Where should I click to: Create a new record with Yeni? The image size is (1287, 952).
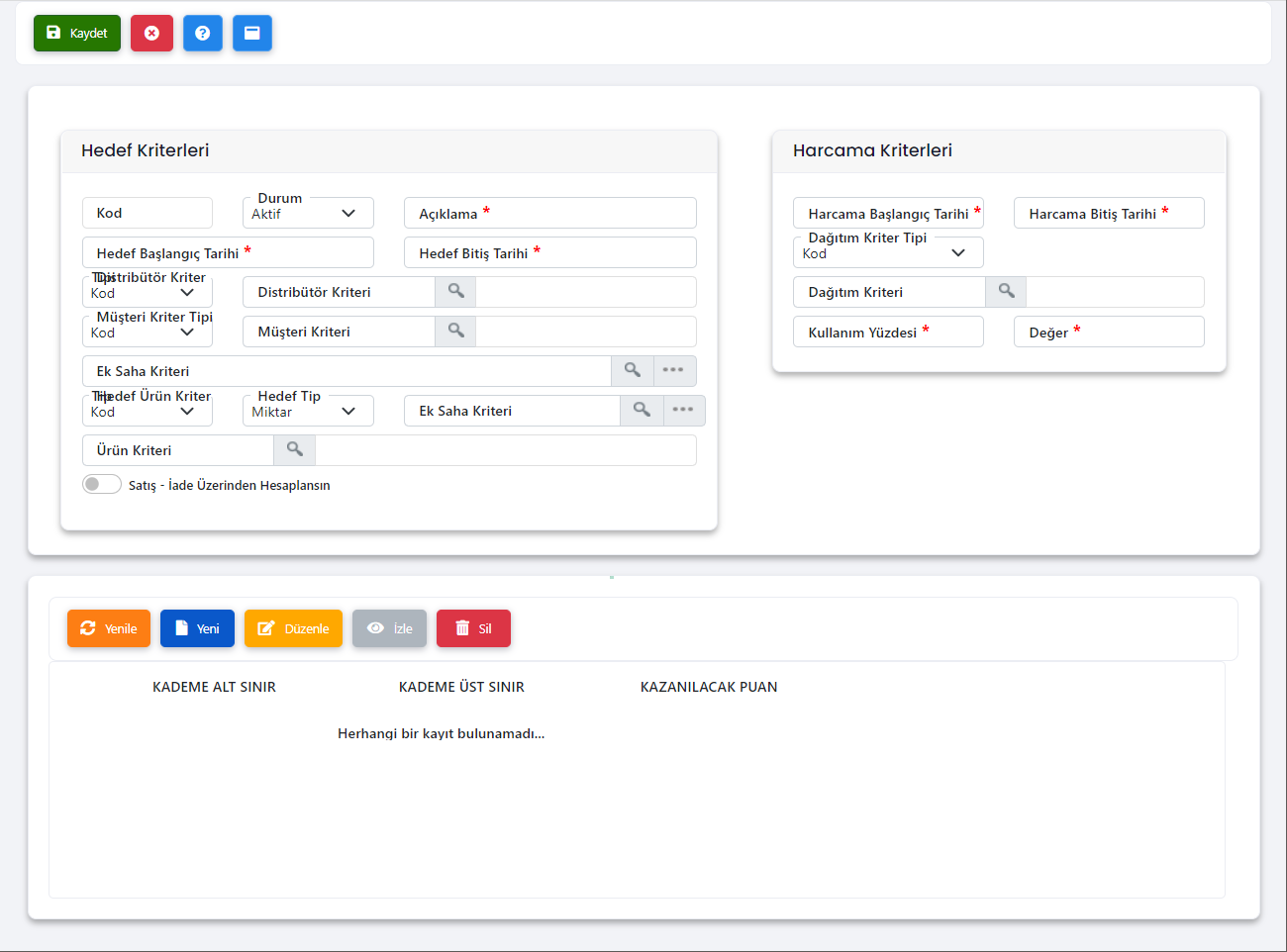[x=197, y=628]
